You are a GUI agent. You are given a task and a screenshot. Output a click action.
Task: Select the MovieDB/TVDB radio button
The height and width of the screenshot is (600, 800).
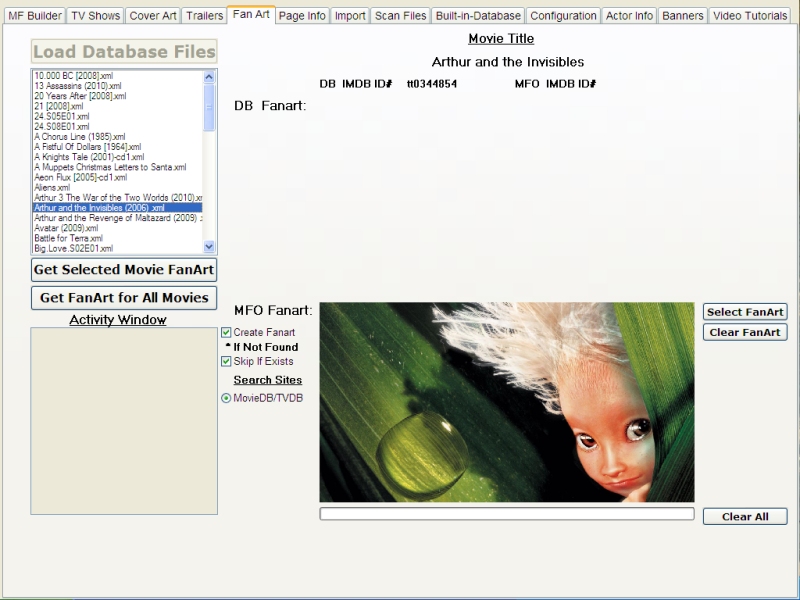[226, 398]
